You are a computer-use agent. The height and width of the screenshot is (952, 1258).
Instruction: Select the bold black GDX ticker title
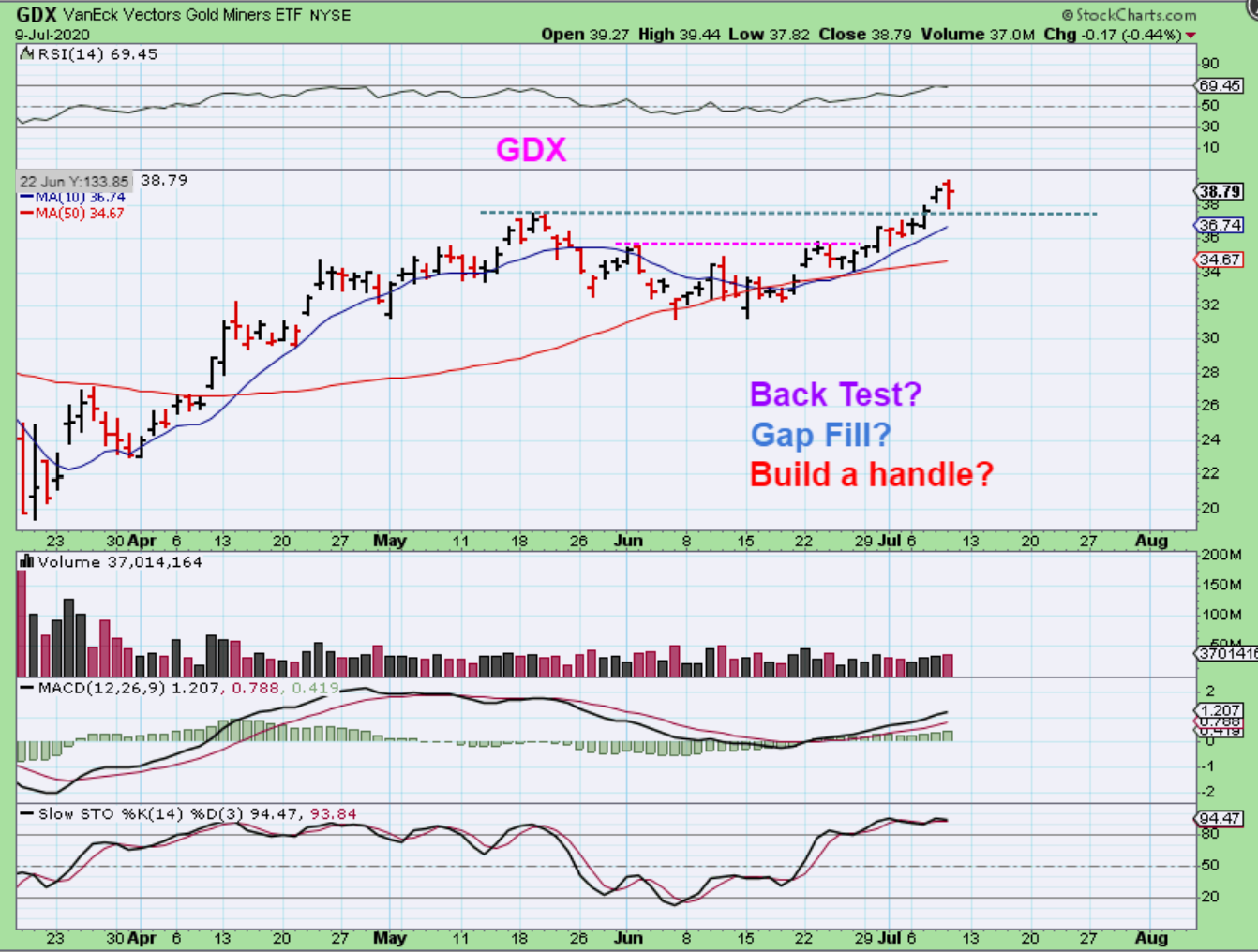click(37, 15)
